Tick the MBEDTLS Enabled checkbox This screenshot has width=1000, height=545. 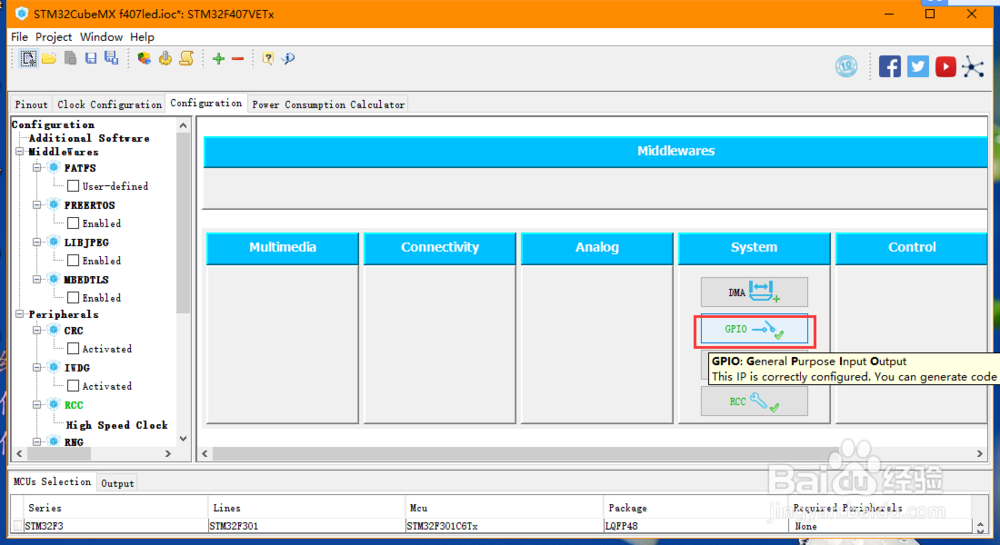click(x=73, y=298)
